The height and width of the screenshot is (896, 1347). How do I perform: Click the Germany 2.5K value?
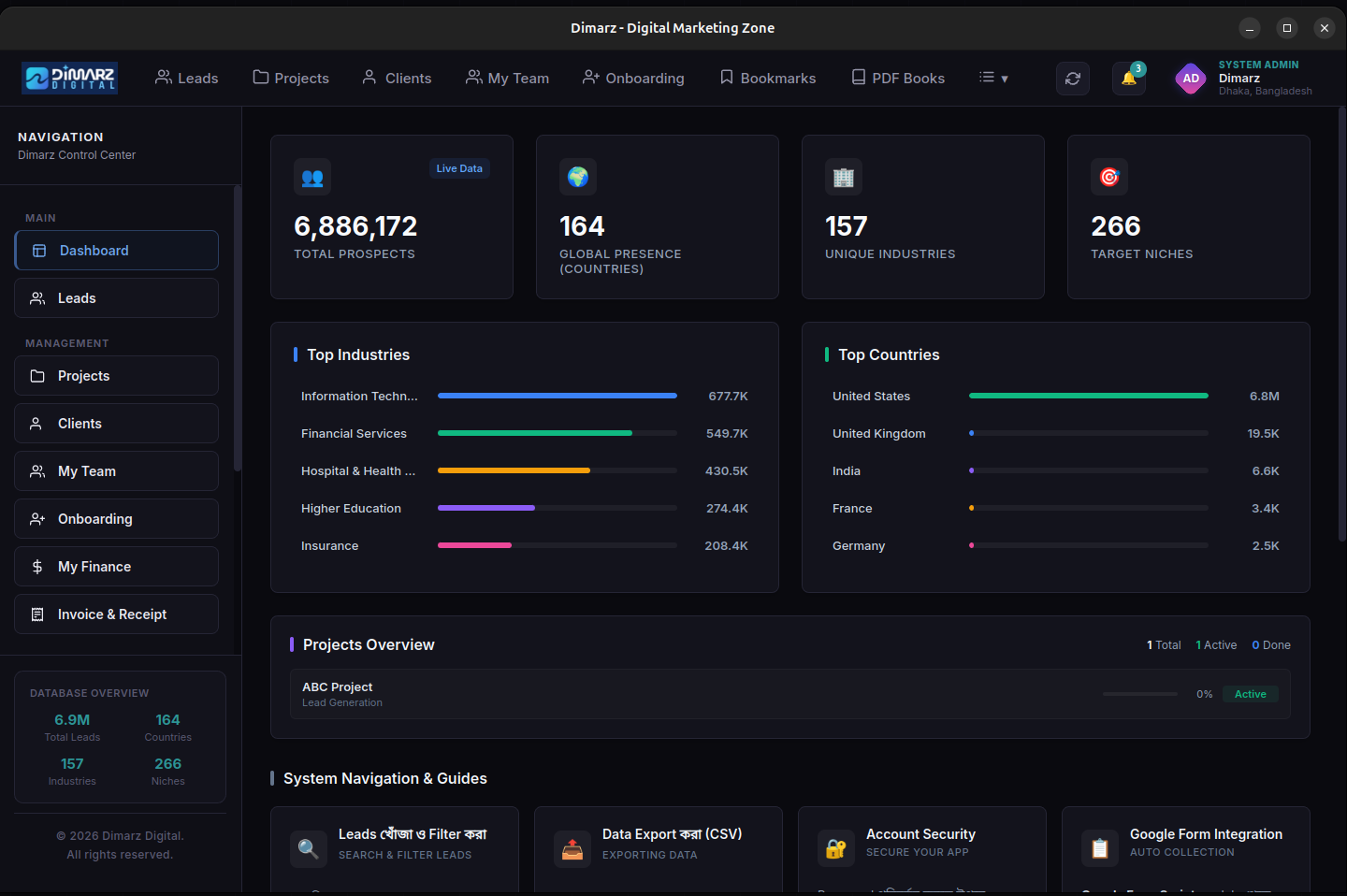coord(1266,545)
